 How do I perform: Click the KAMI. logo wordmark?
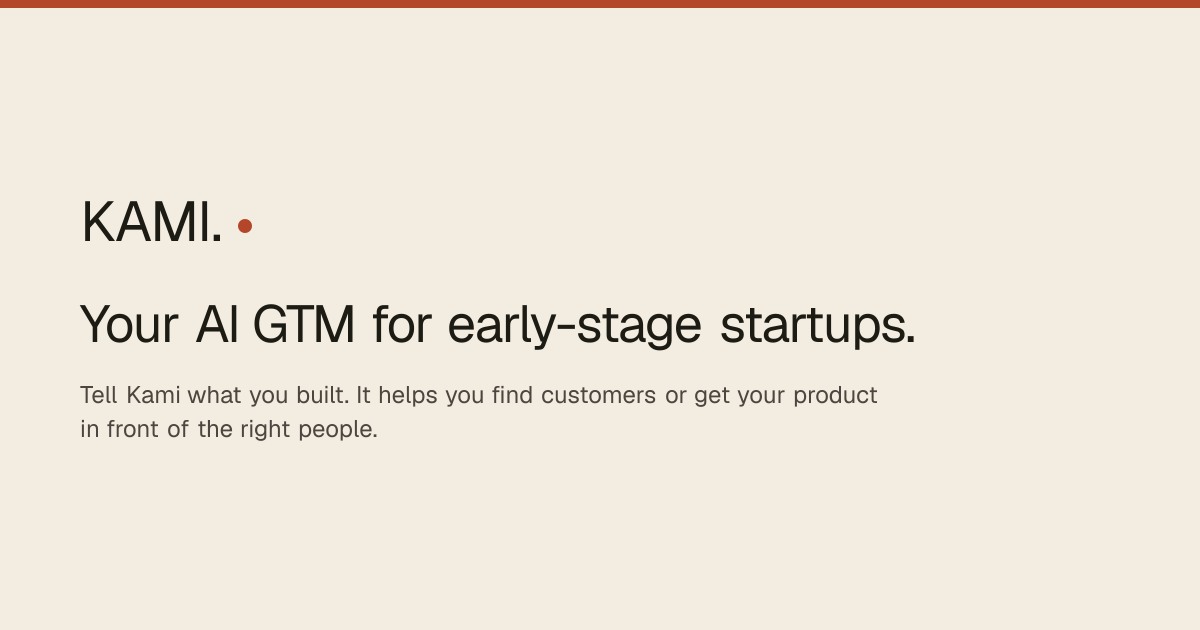152,223
